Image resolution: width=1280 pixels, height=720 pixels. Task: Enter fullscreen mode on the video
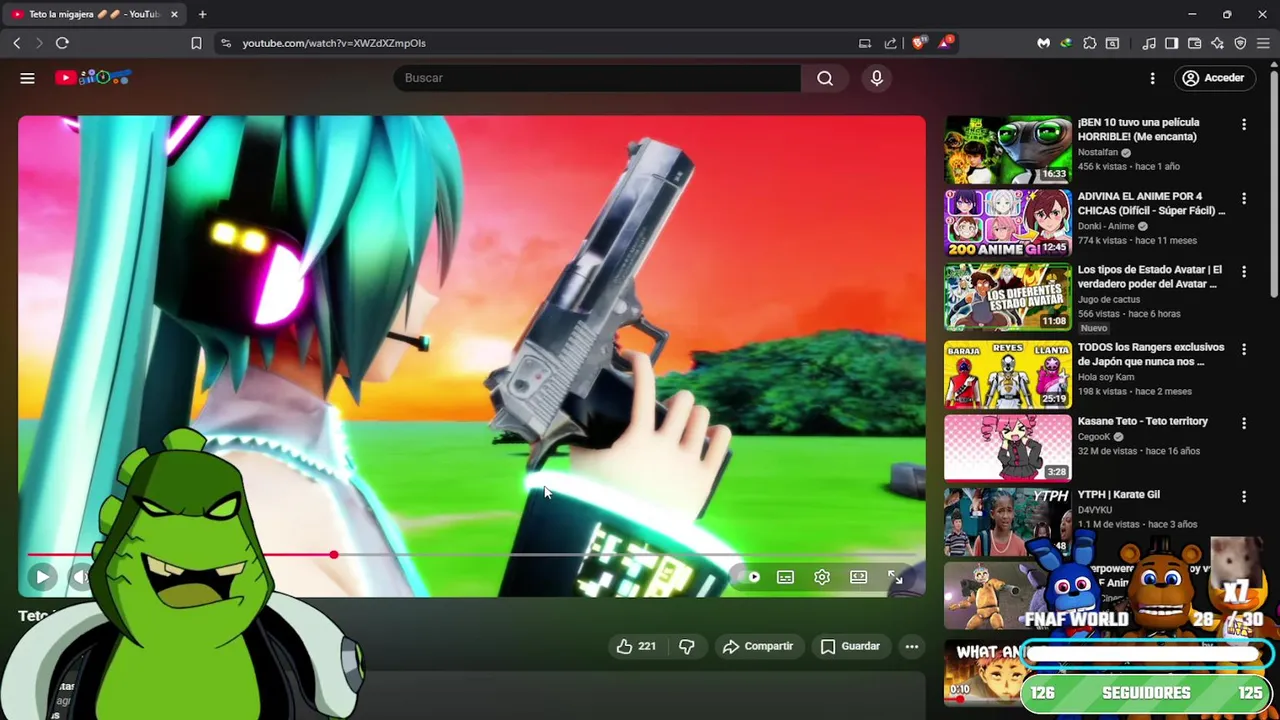click(x=895, y=577)
